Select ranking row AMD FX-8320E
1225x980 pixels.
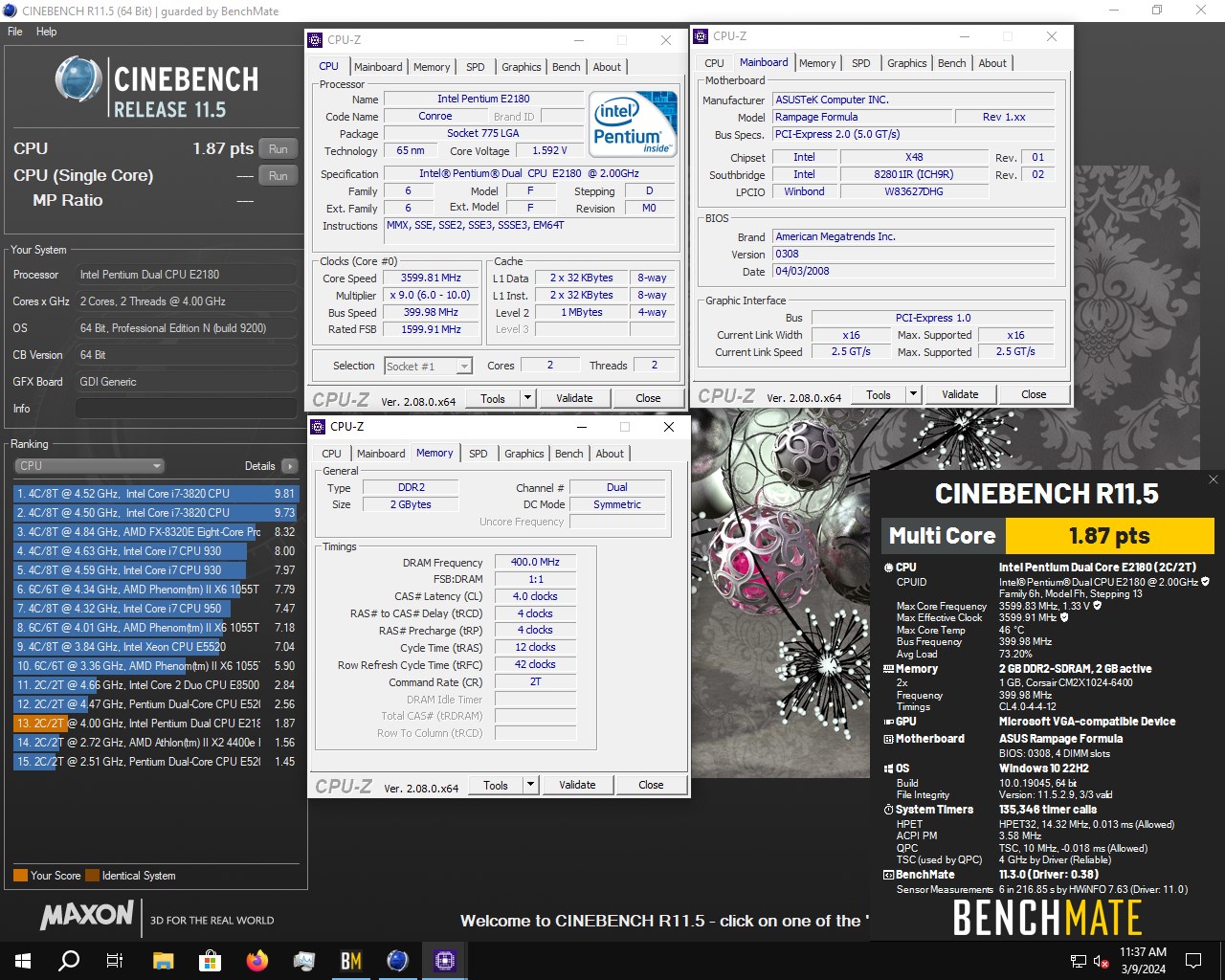click(x=156, y=532)
